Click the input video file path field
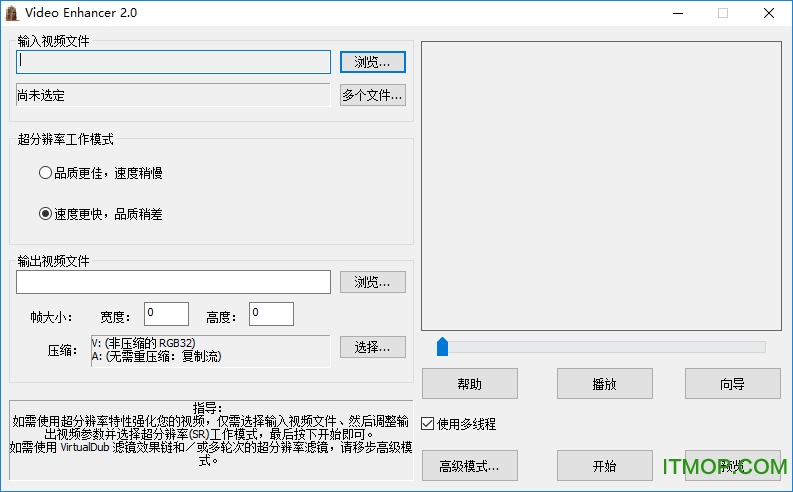 pos(173,62)
